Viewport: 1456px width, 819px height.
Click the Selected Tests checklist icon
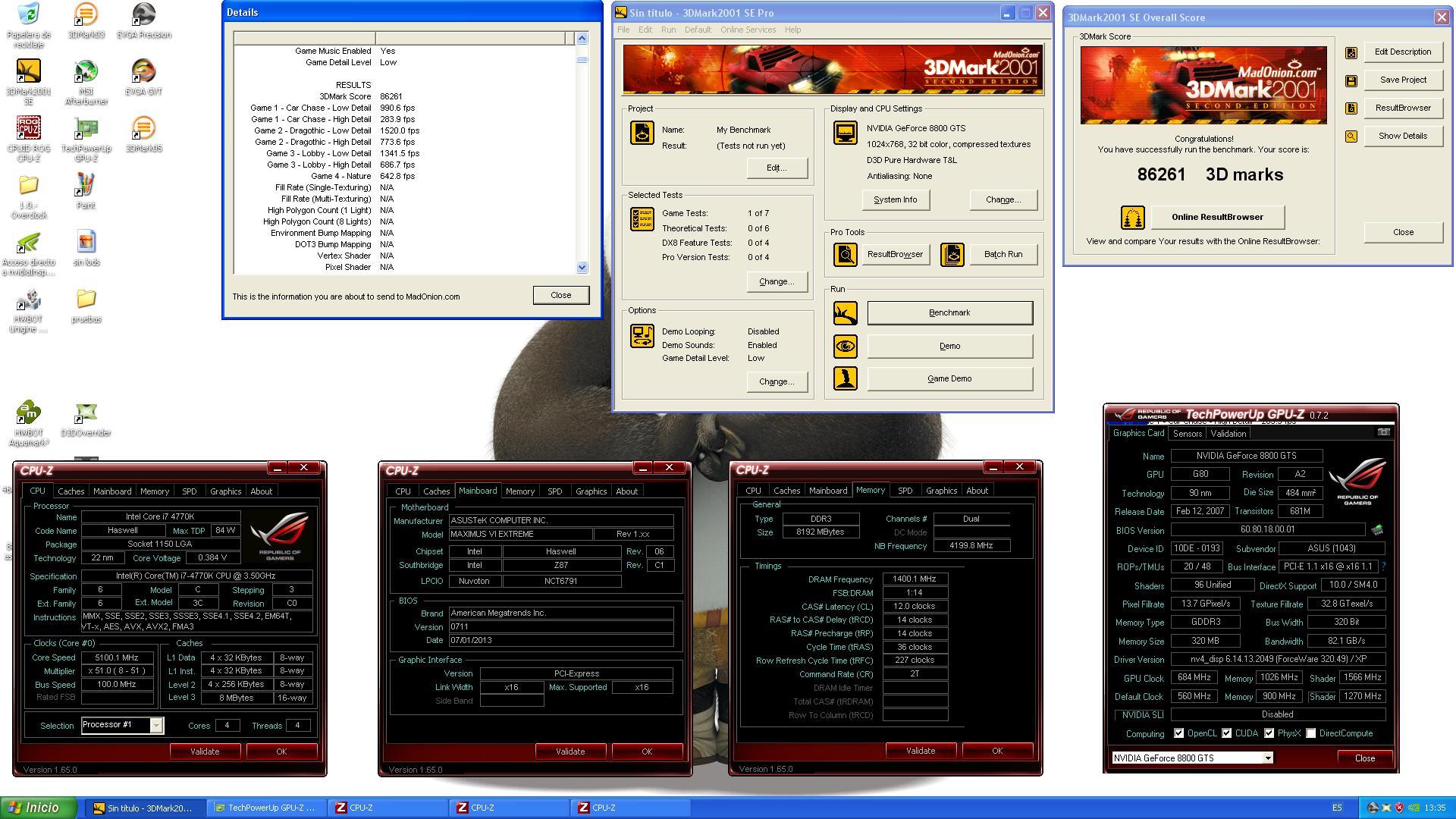coord(642,219)
